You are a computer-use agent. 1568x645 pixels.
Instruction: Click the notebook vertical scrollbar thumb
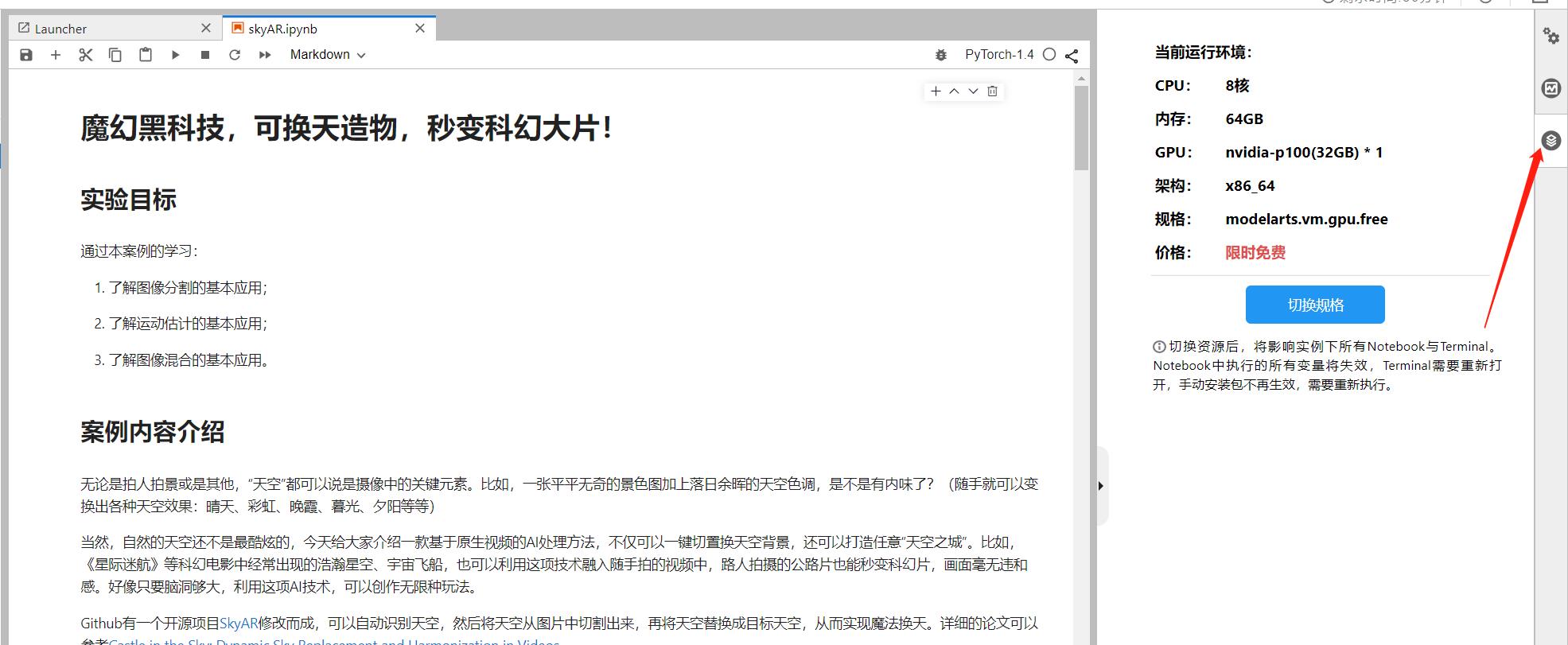point(1081,128)
